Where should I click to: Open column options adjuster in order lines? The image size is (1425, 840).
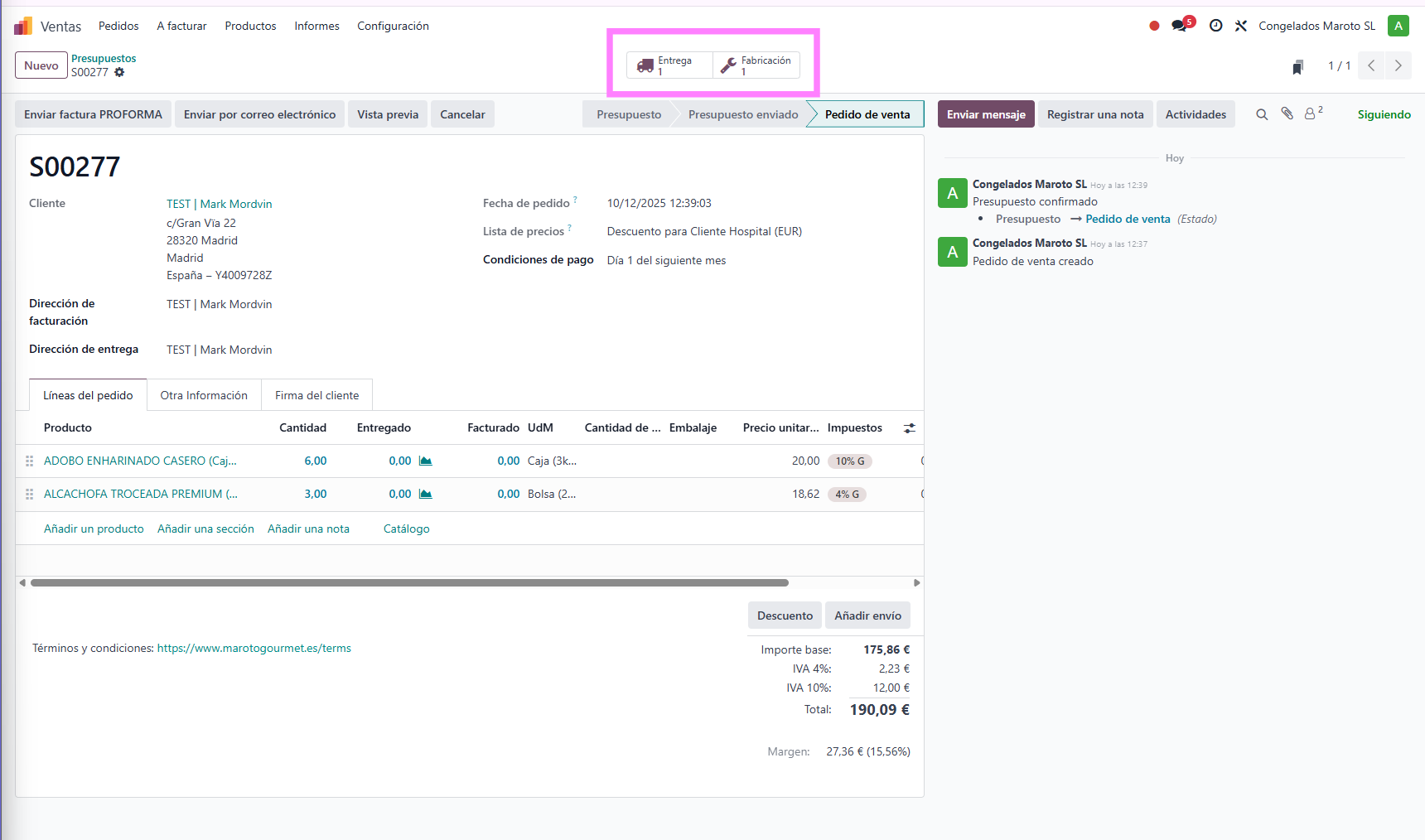[909, 428]
